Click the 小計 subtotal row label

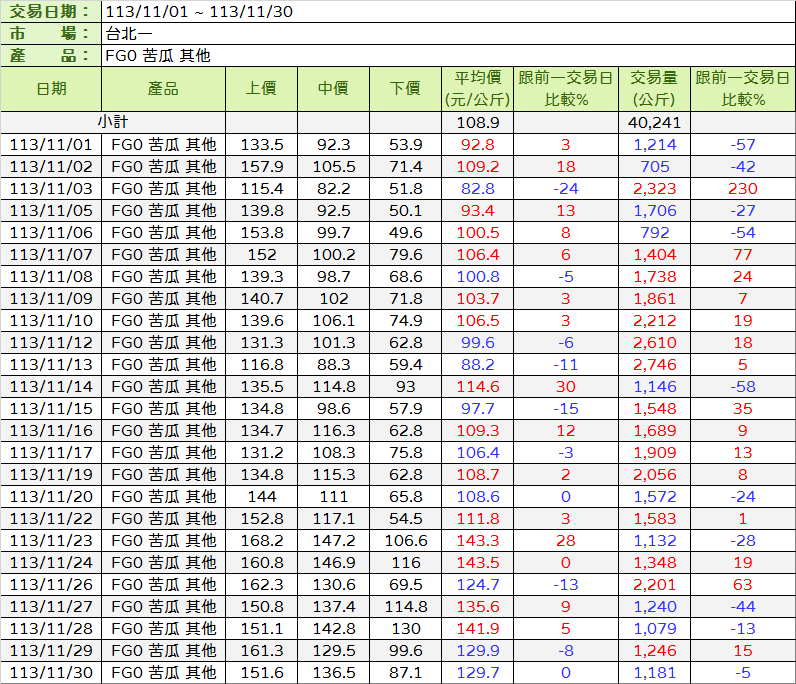point(113,122)
